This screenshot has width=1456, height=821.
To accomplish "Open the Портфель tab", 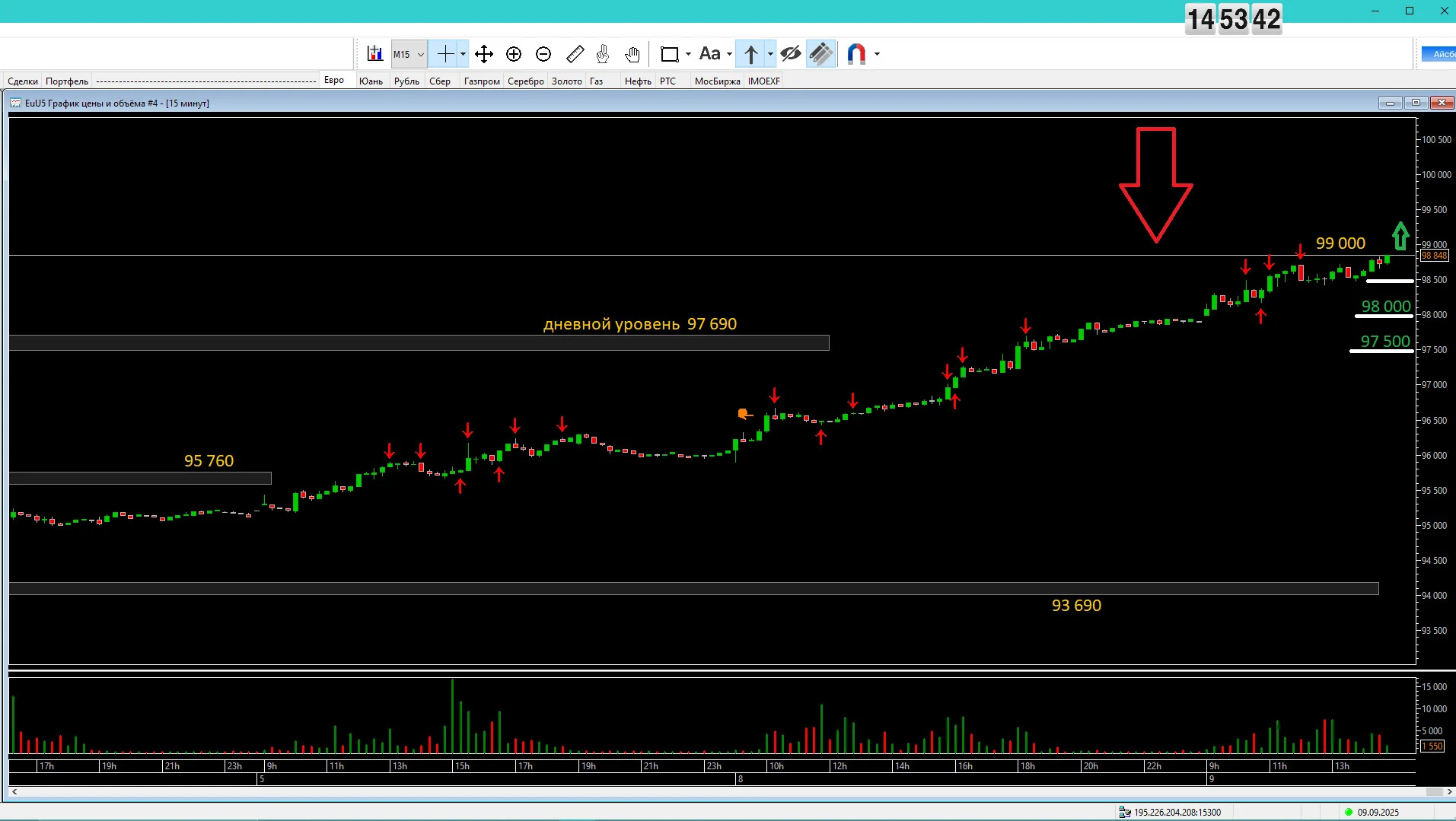I will [x=67, y=81].
